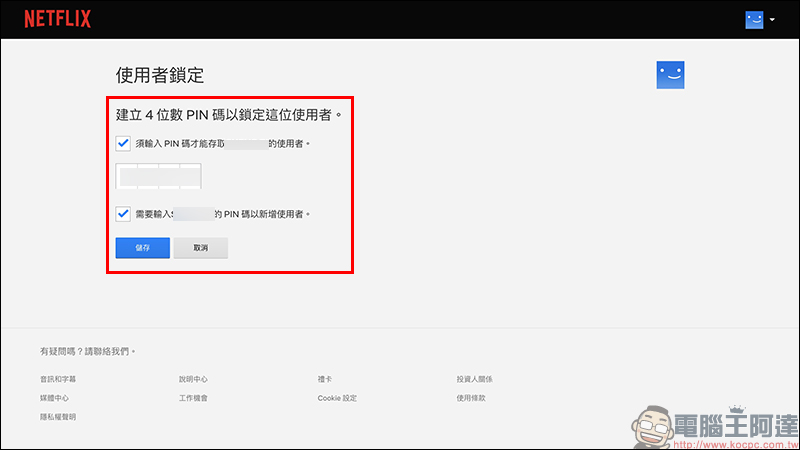The width and height of the screenshot is (800, 450).
Task: Click the 使用者鎖定 page heading
Action: point(160,76)
